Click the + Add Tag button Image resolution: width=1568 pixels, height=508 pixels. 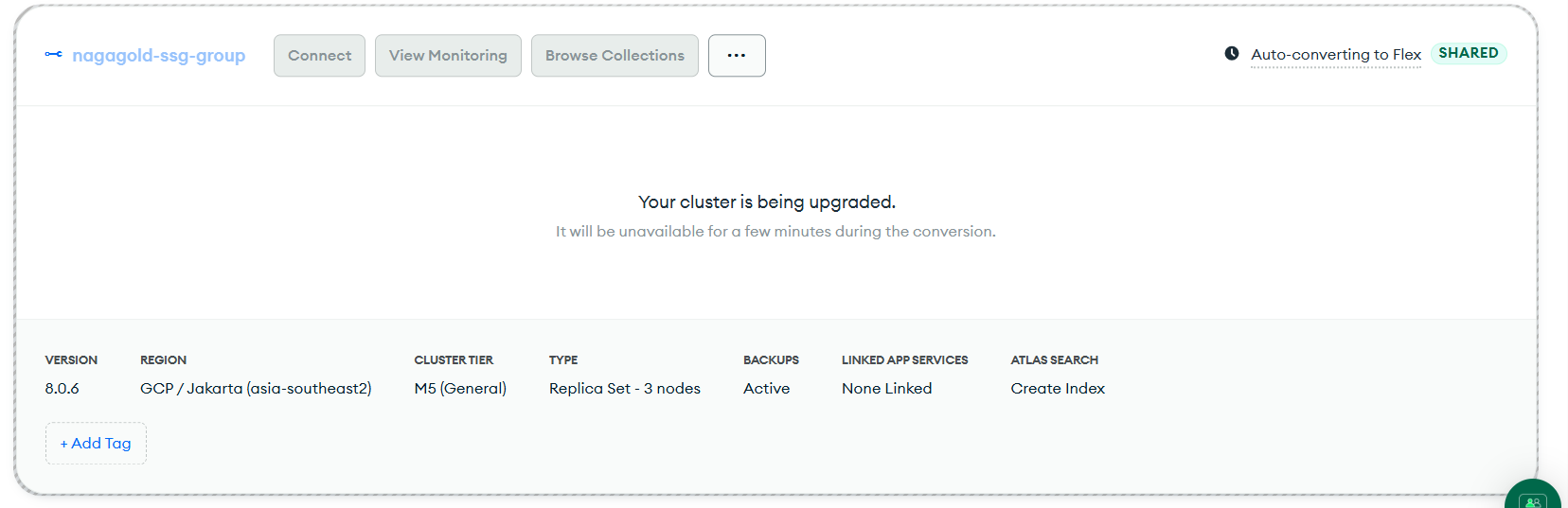point(96,444)
